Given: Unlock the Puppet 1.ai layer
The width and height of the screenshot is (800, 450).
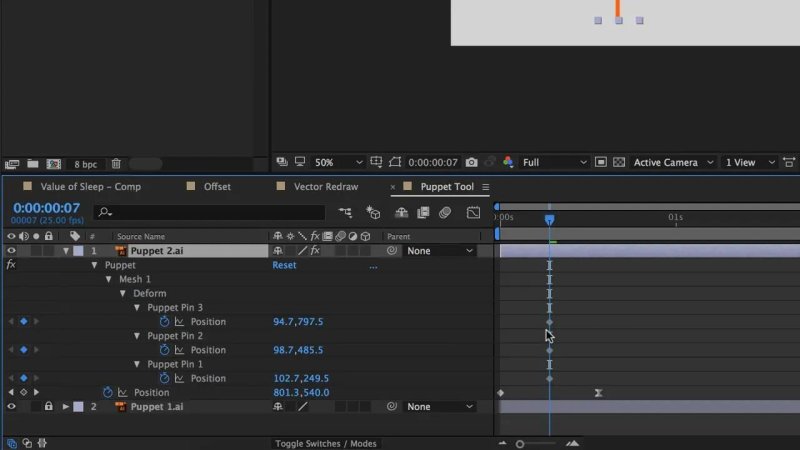Looking at the screenshot, I should [x=48, y=406].
